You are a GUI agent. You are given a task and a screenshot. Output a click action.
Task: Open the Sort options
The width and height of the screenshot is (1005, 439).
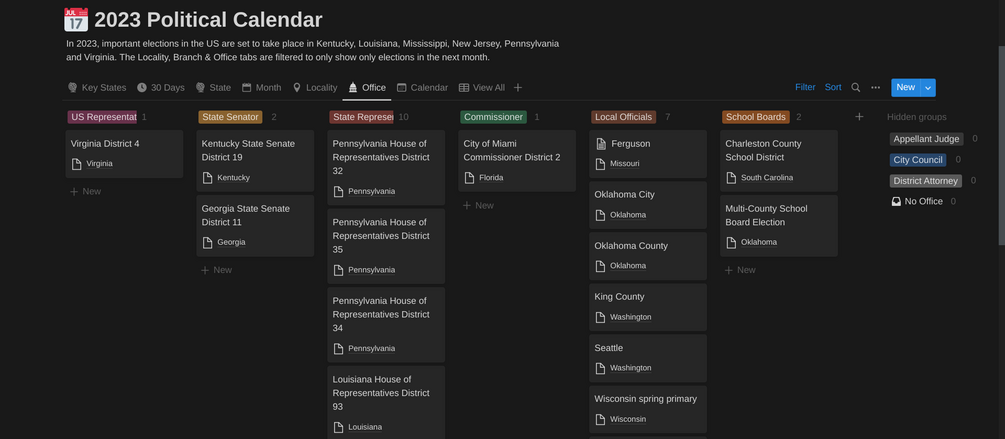pos(833,88)
